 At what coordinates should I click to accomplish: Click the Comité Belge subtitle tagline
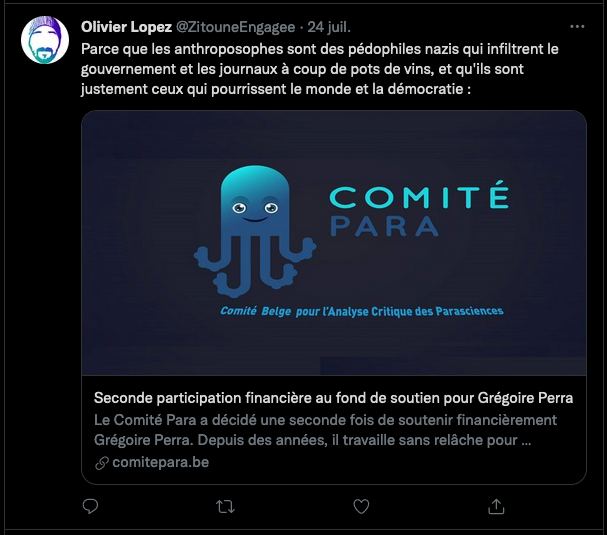362,311
